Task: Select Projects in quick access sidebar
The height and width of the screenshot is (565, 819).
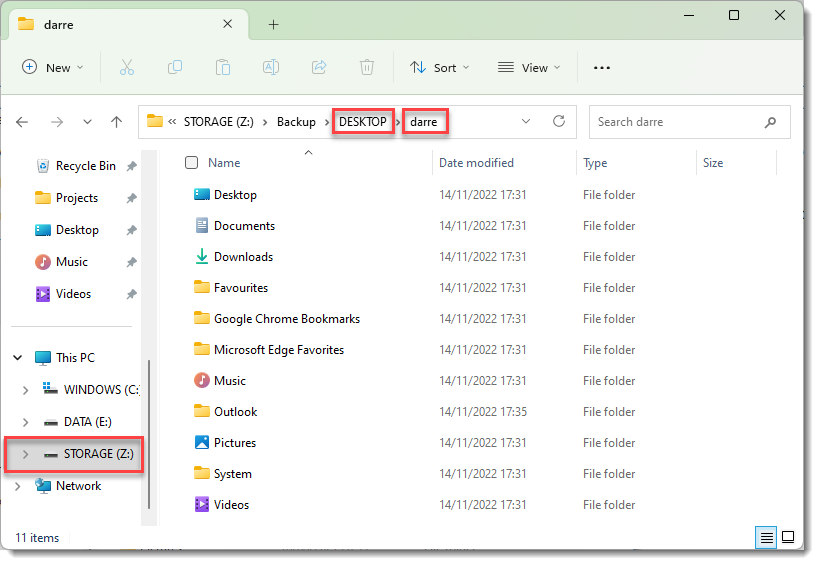Action: 77,198
